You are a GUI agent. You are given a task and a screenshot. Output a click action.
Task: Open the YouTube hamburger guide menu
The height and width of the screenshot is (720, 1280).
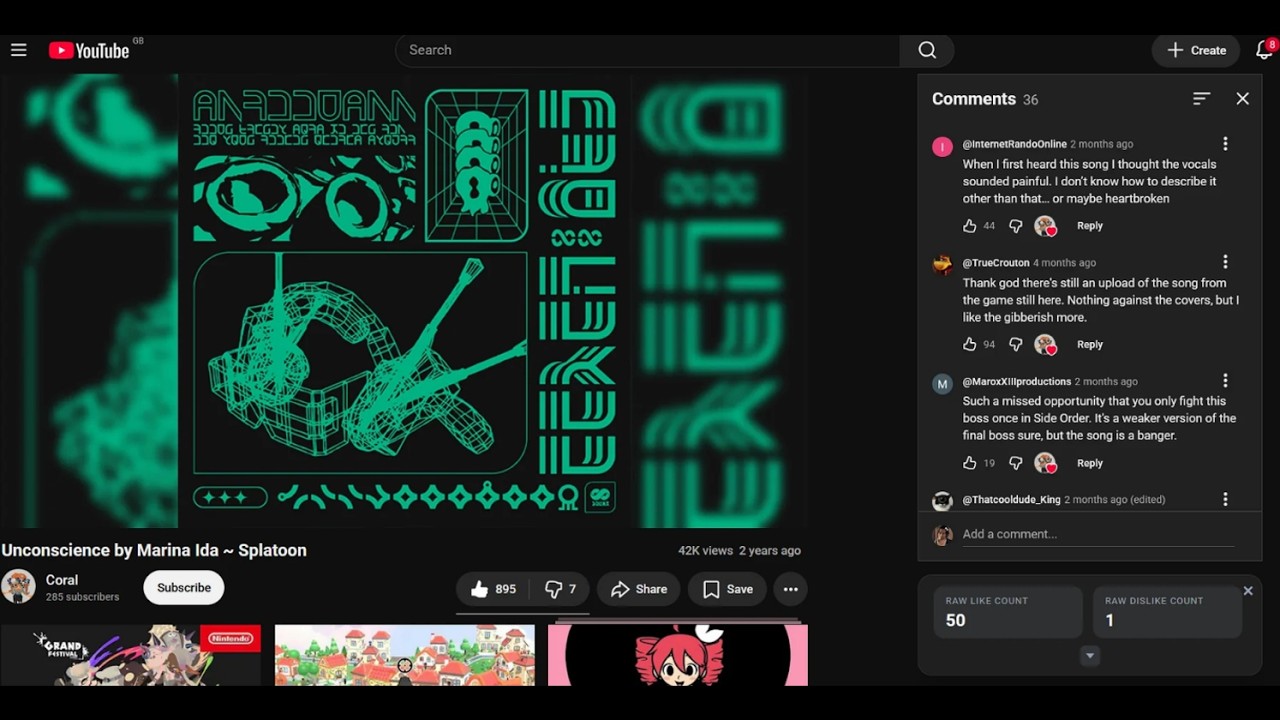click(18, 50)
